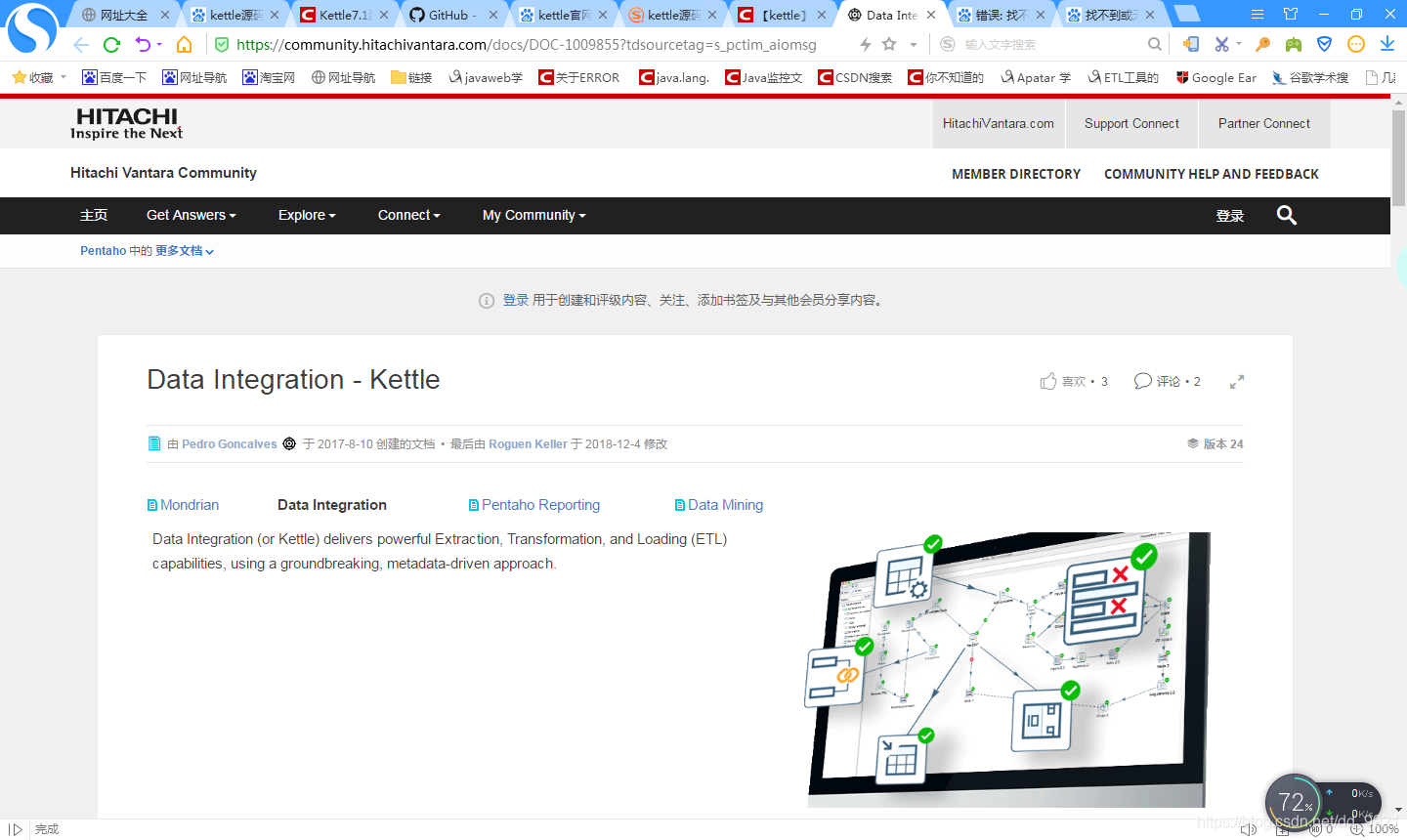The image size is (1407, 840).
Task: Click the yellow smiley chat icon
Action: [1356, 44]
